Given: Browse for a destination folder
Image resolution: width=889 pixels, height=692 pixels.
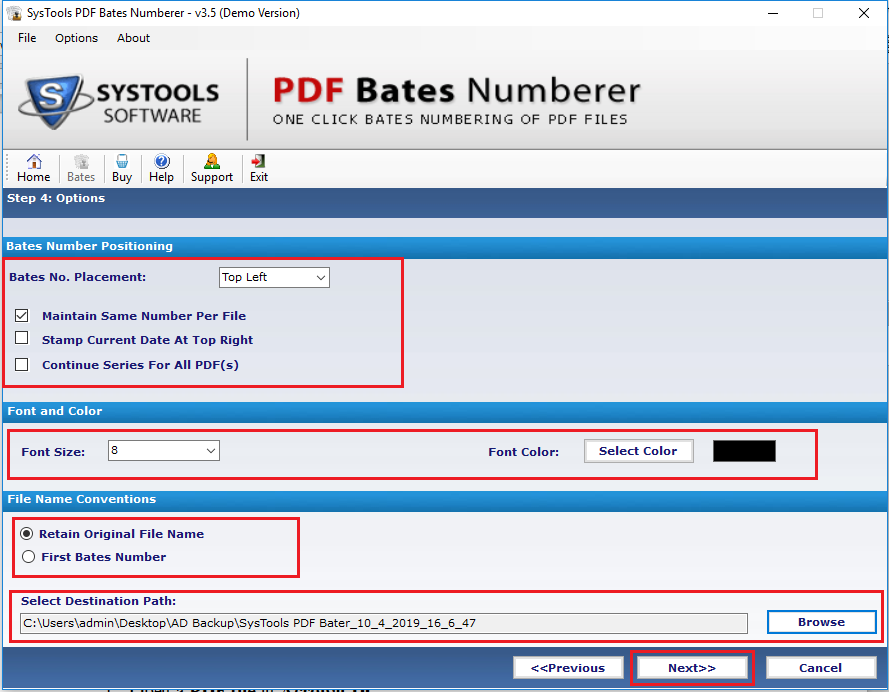Looking at the screenshot, I should [x=822, y=622].
